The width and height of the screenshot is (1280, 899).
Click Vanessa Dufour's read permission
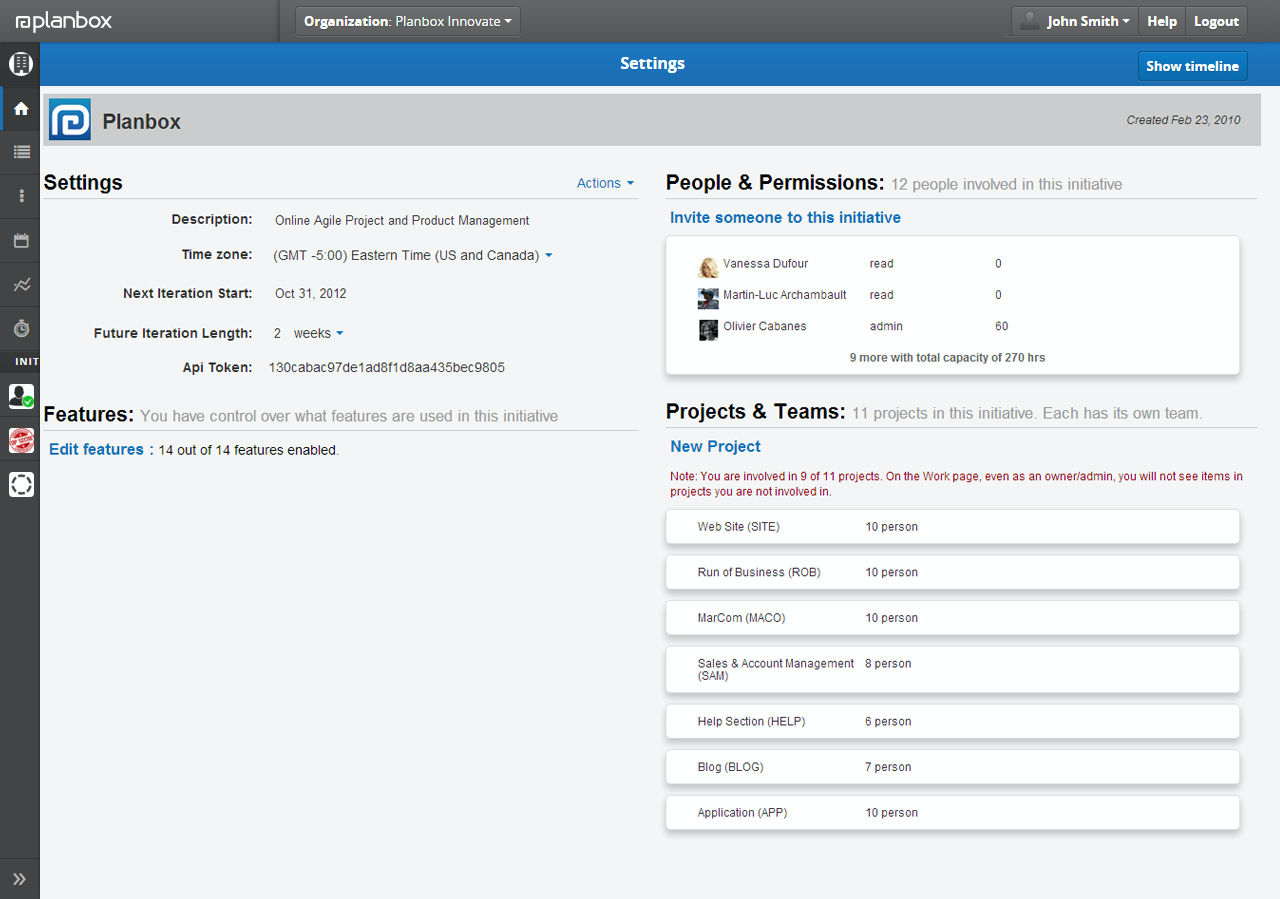pyautogui.click(x=881, y=264)
